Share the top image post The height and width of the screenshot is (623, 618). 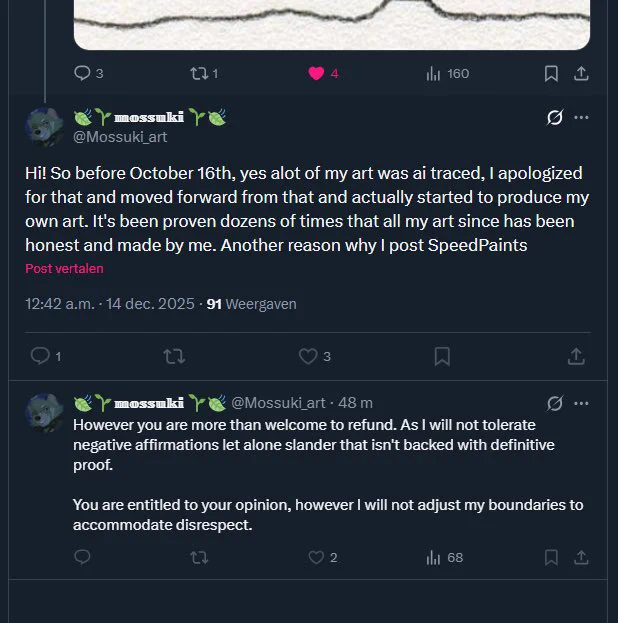coord(581,74)
